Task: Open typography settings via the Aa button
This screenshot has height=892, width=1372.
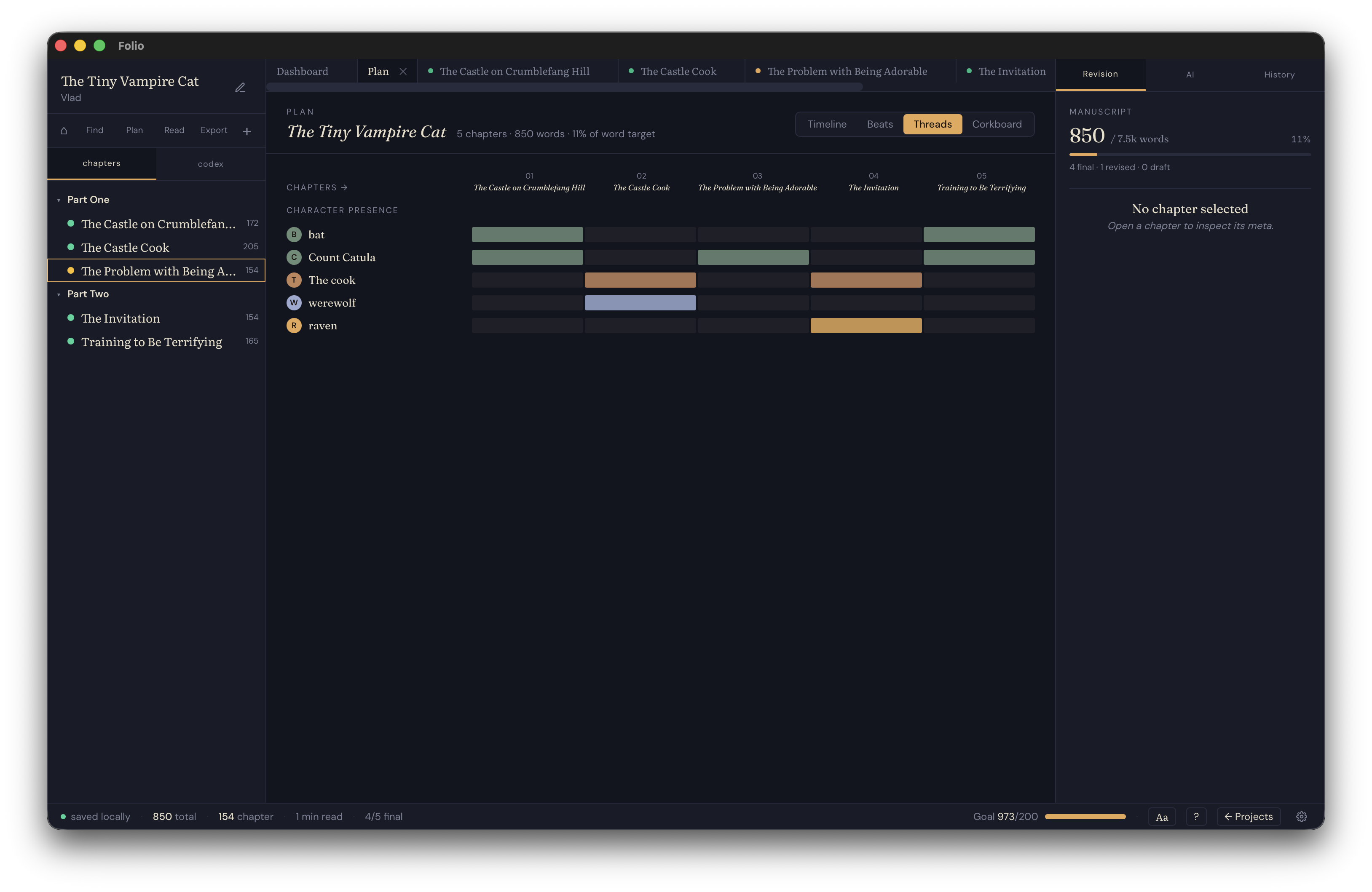Action: click(1162, 817)
